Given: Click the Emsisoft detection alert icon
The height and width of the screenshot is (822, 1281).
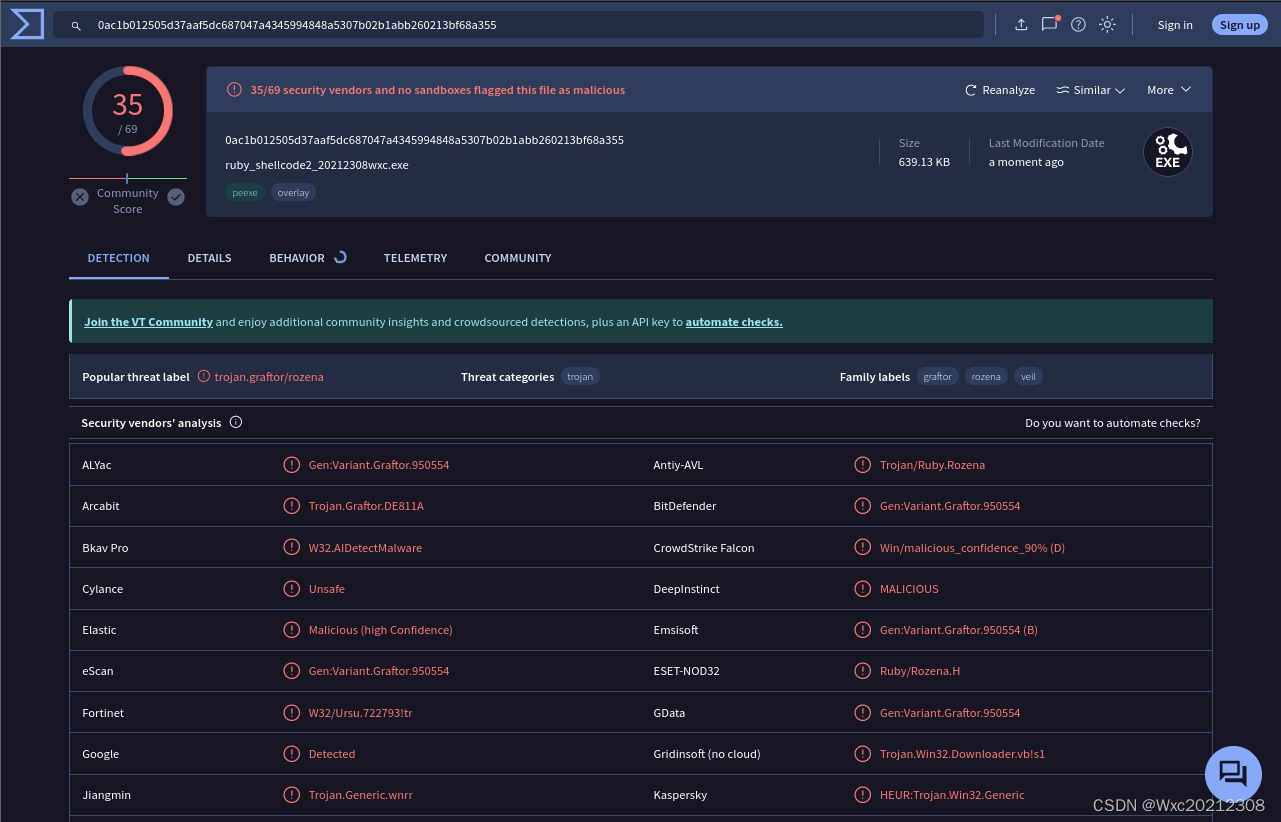Looking at the screenshot, I should pyautogui.click(x=862, y=630).
